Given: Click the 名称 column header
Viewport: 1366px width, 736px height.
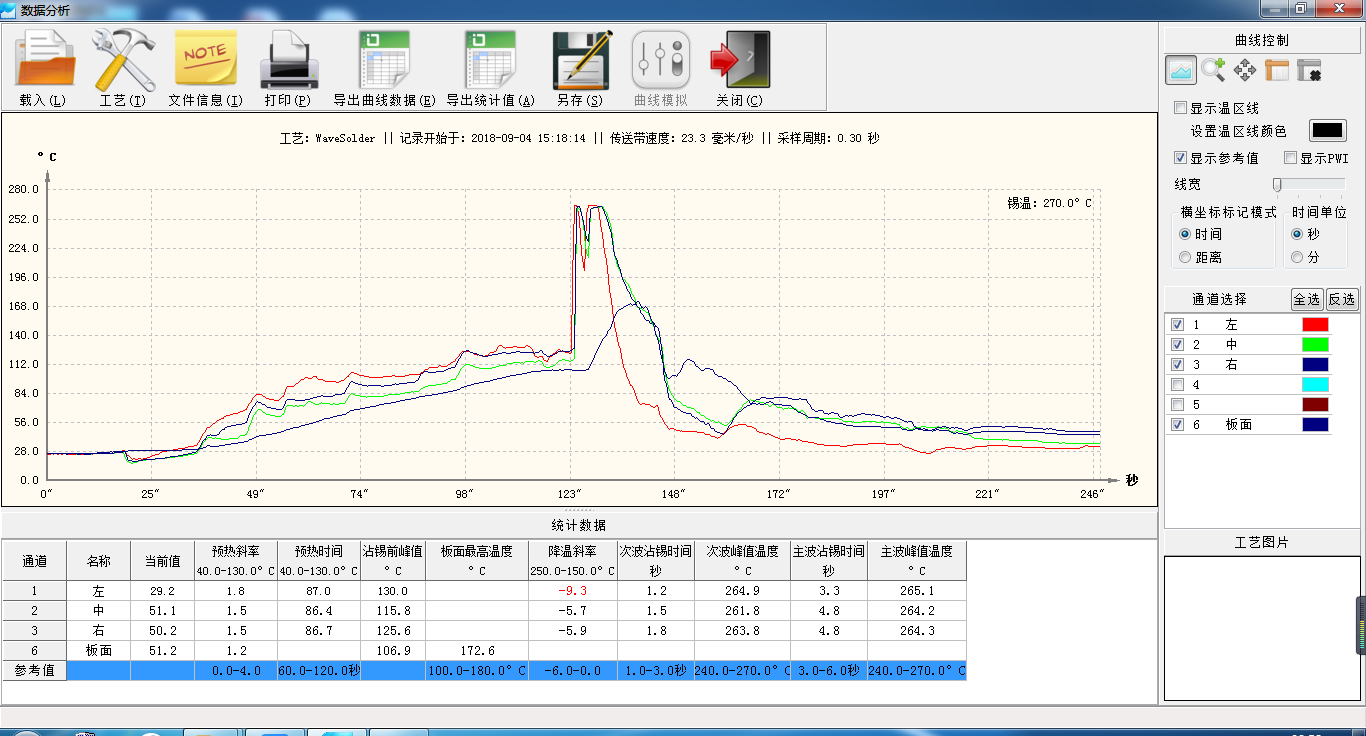Looking at the screenshot, I should 99,561.
